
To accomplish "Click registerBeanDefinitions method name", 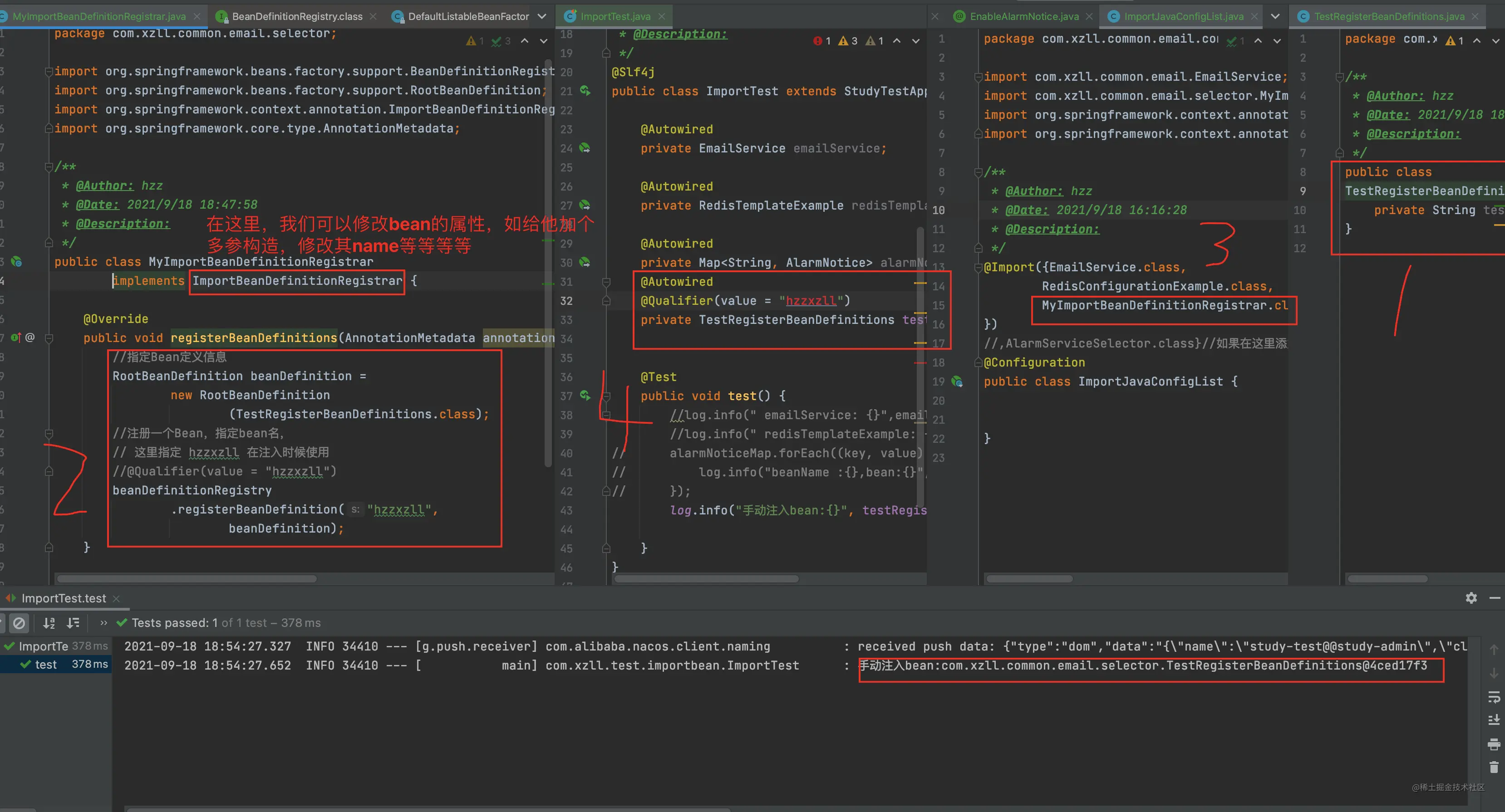I will click(x=254, y=338).
